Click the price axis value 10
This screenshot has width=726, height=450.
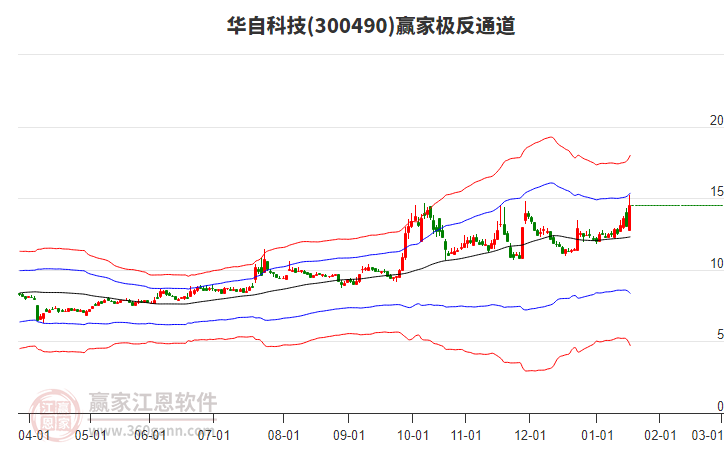716,263
